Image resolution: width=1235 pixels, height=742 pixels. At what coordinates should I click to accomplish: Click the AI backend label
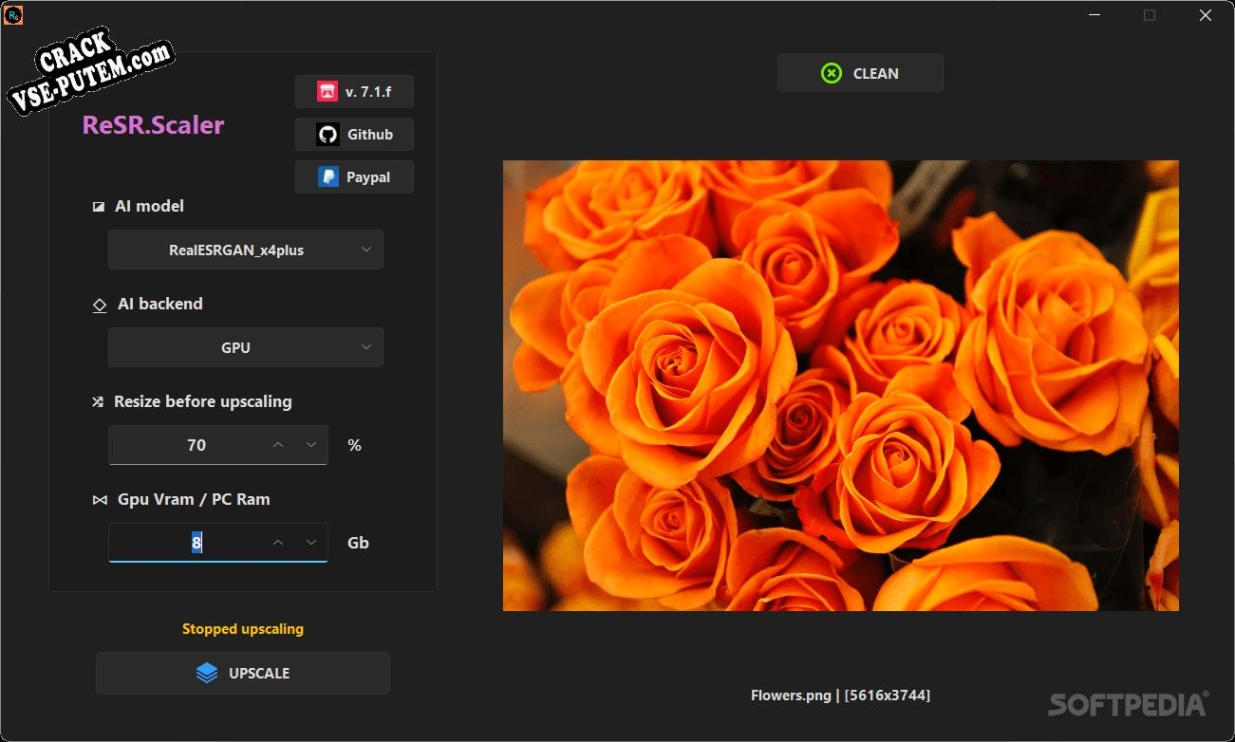(x=160, y=304)
